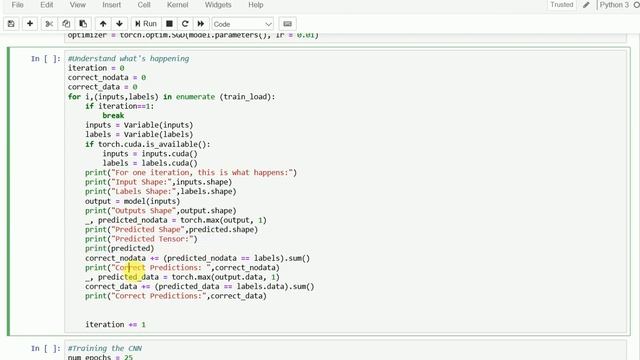640x360 pixels.
Task: Open the command palette keyboard icon
Action: click(x=287, y=24)
